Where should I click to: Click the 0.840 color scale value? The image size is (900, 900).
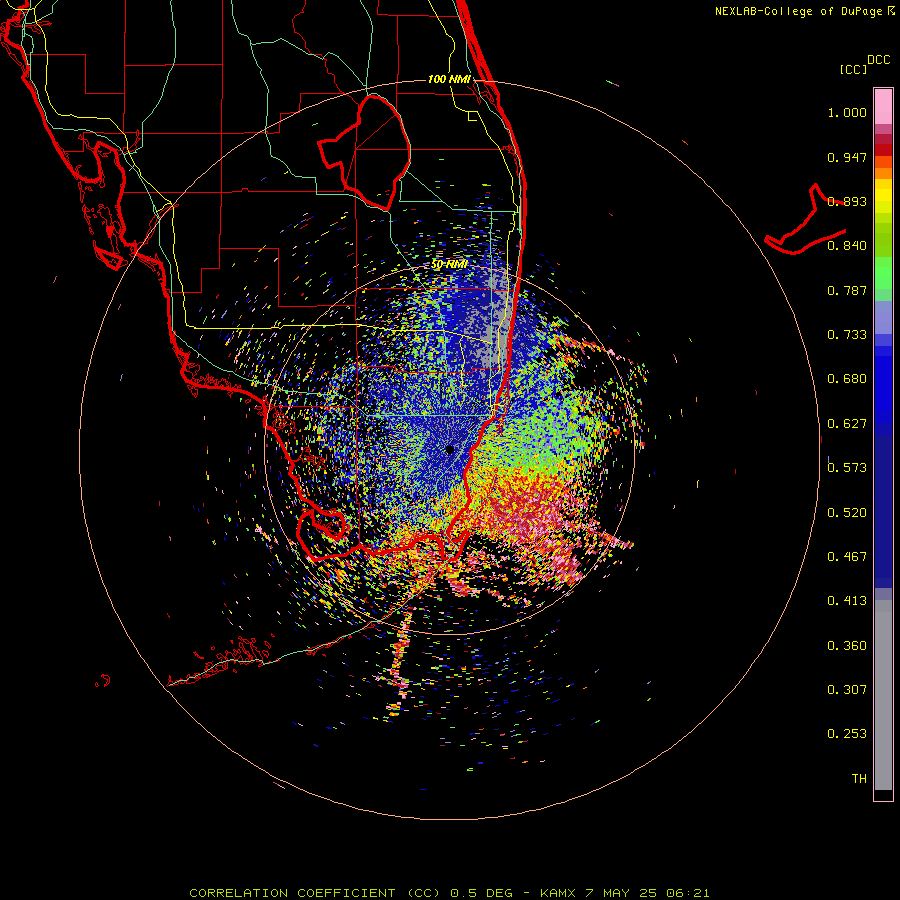[847, 246]
